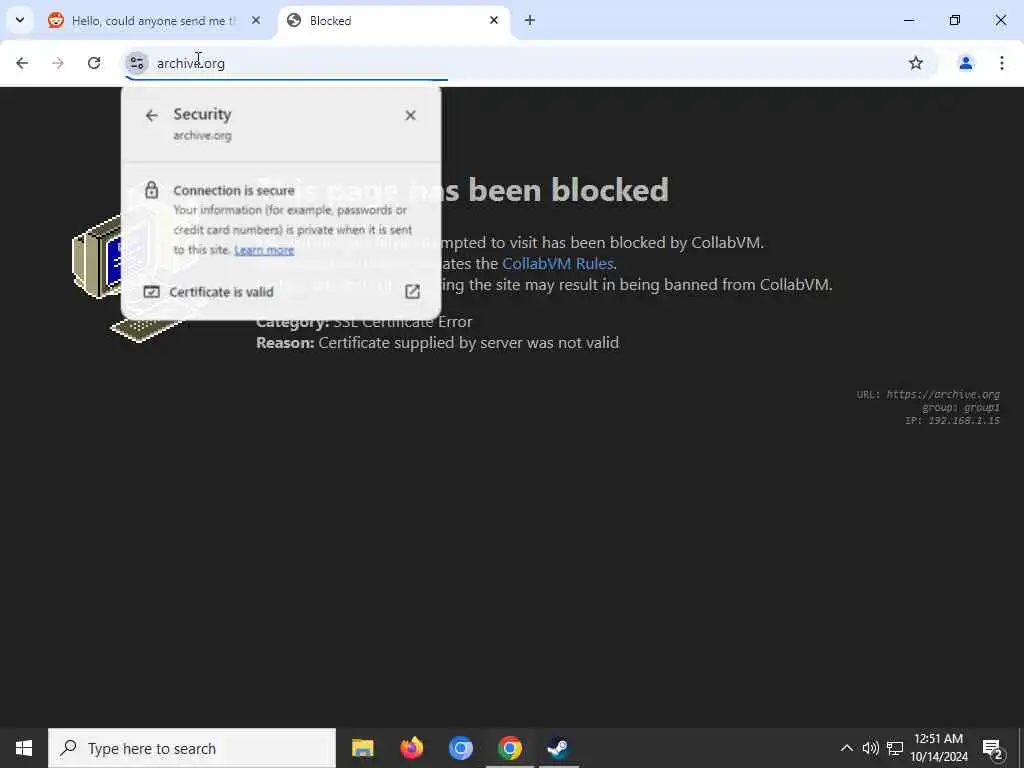Open the Learn more link
This screenshot has height=768, width=1024.
(264, 250)
